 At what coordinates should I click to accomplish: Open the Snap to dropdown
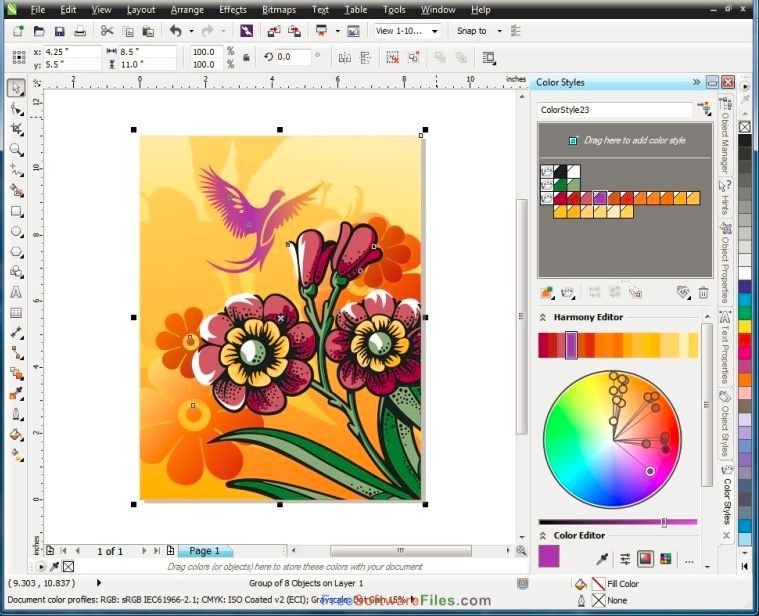[500, 31]
